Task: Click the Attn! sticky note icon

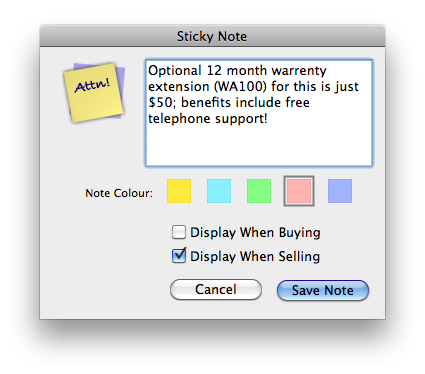Action: point(94,92)
